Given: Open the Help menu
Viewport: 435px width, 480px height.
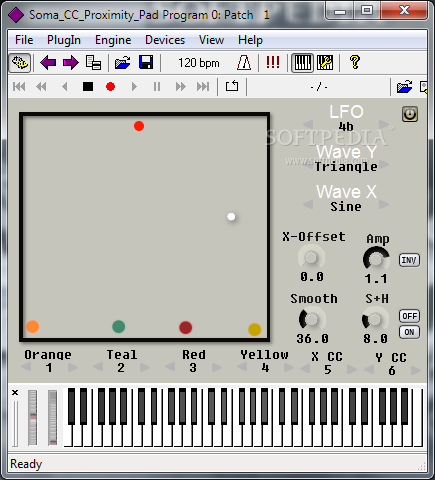Looking at the screenshot, I should click(250, 40).
